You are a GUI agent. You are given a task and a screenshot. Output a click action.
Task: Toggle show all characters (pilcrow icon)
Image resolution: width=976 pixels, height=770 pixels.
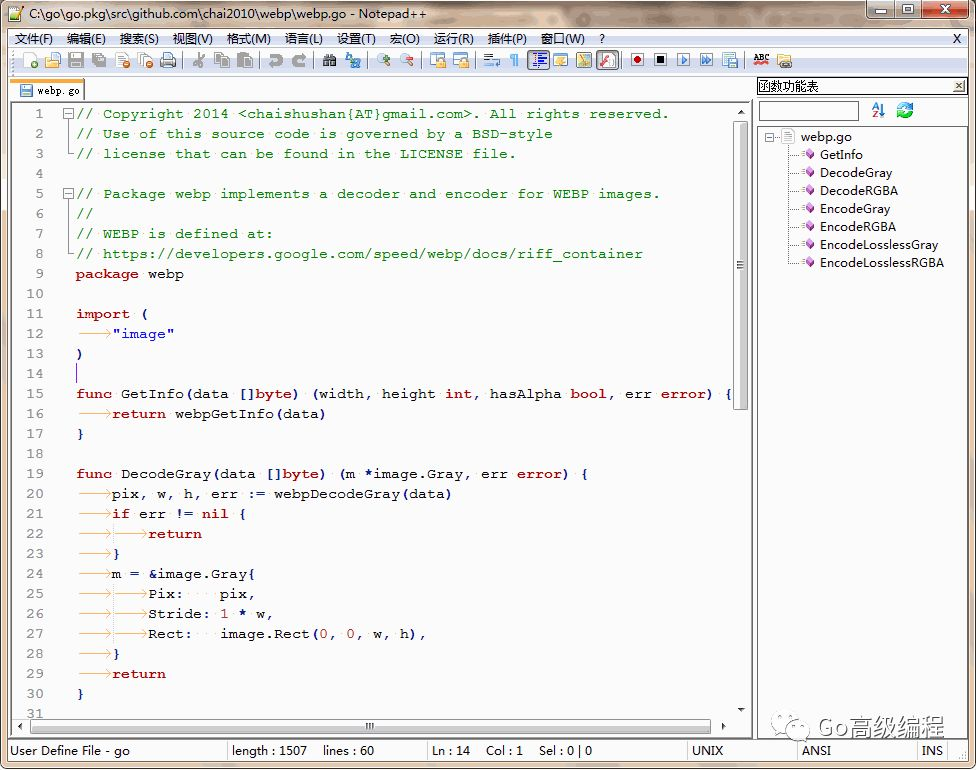coord(514,60)
